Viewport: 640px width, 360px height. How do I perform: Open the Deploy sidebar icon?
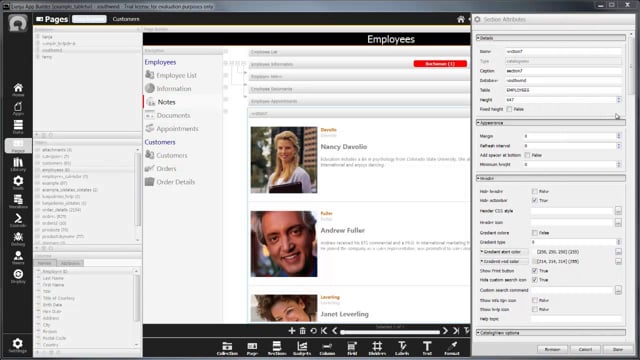18,276
